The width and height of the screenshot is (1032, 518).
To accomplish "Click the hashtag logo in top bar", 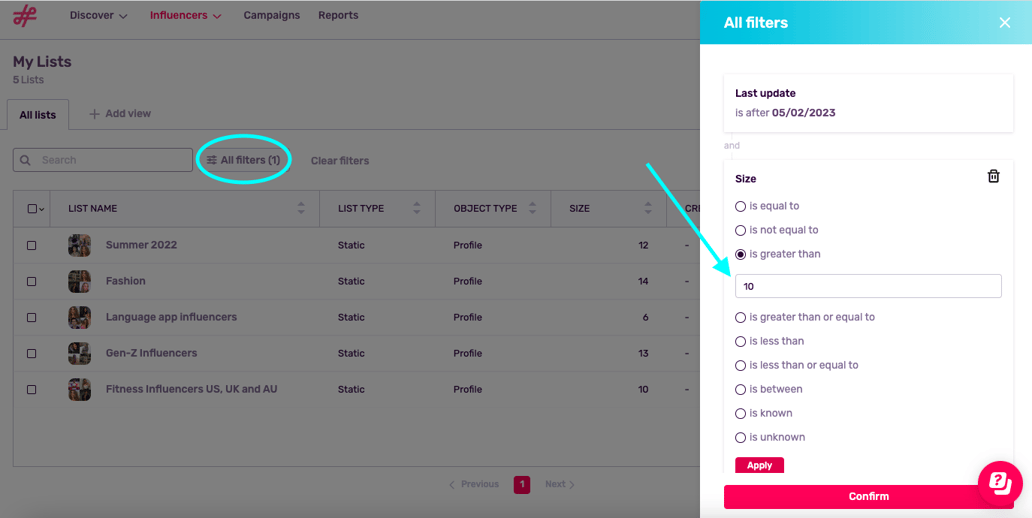I will (x=24, y=16).
